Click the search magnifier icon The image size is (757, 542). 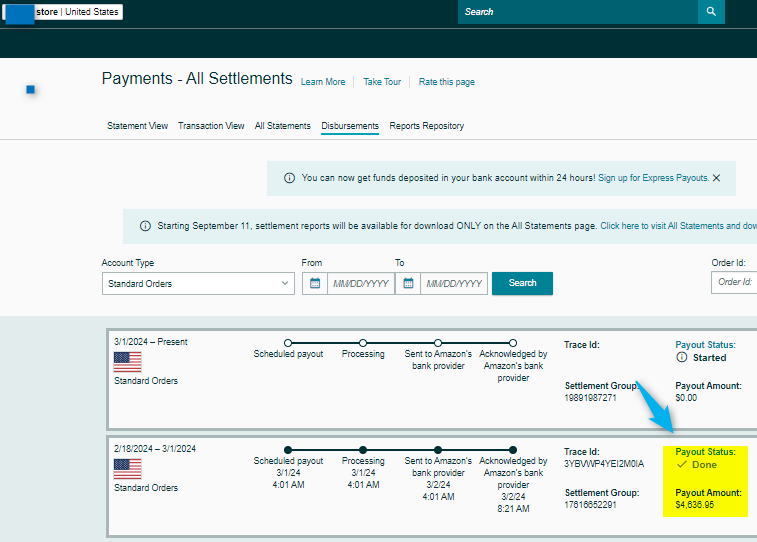[x=711, y=12]
